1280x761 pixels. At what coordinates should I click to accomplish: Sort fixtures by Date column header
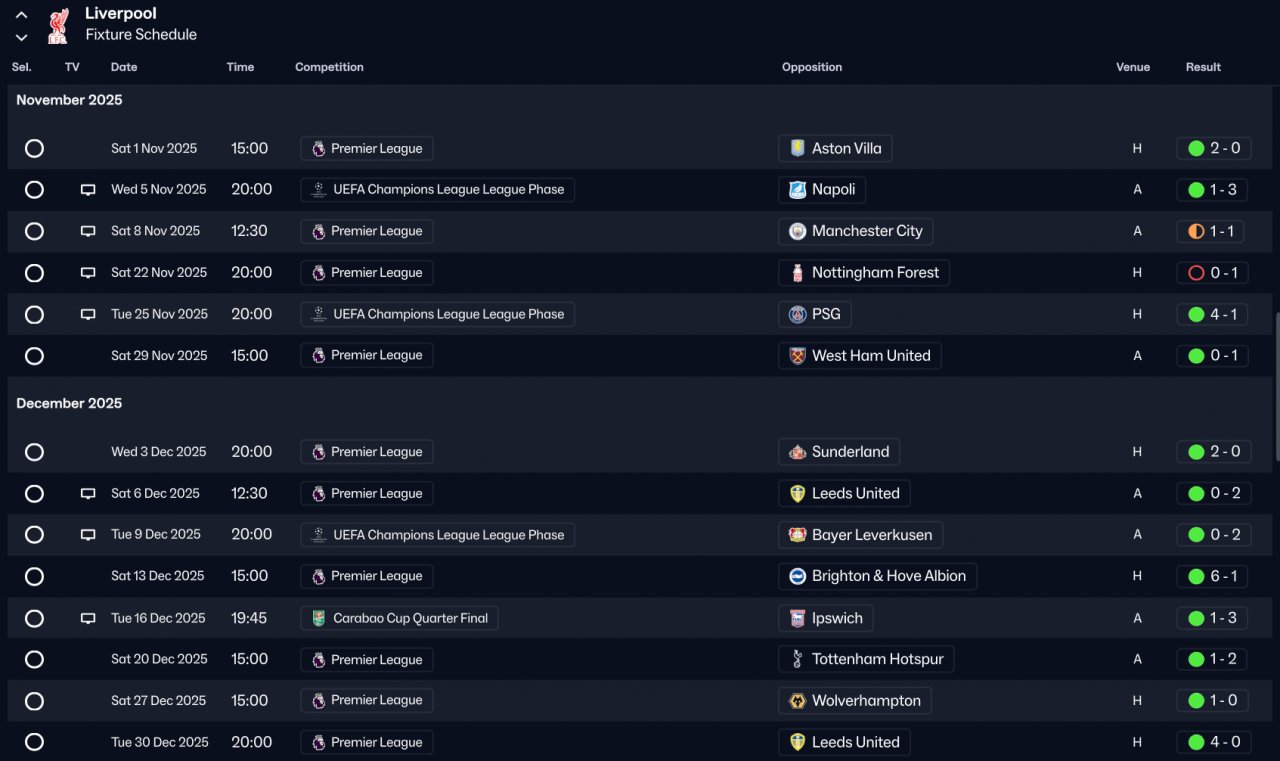coord(124,67)
